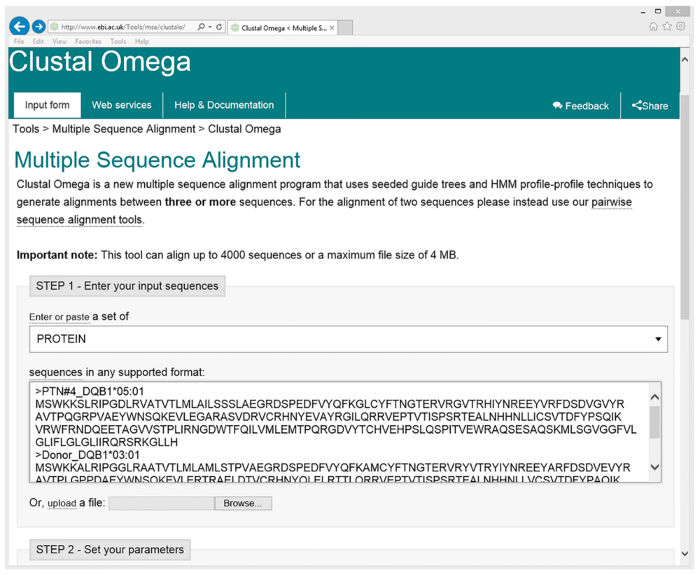
Task: Close the Clustal Omega browser tab
Action: click(x=332, y=28)
